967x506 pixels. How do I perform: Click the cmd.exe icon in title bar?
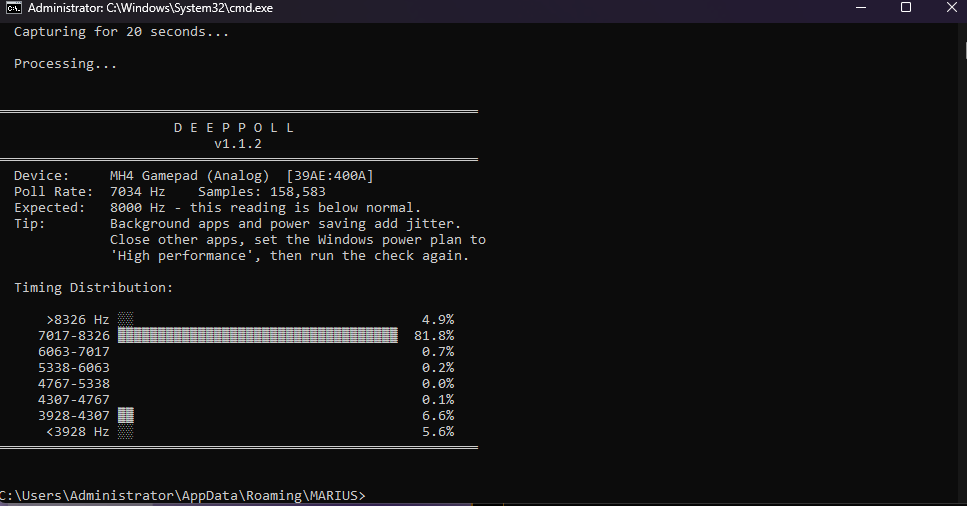tap(13, 8)
